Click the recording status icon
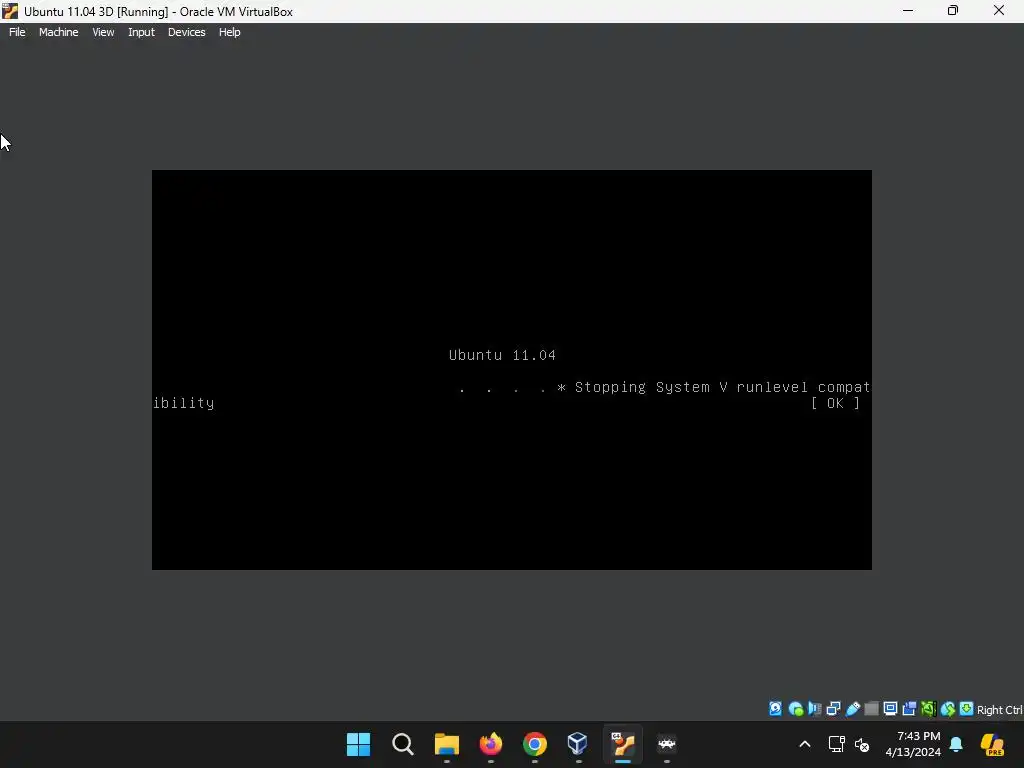This screenshot has width=1024, height=768. click(x=909, y=709)
